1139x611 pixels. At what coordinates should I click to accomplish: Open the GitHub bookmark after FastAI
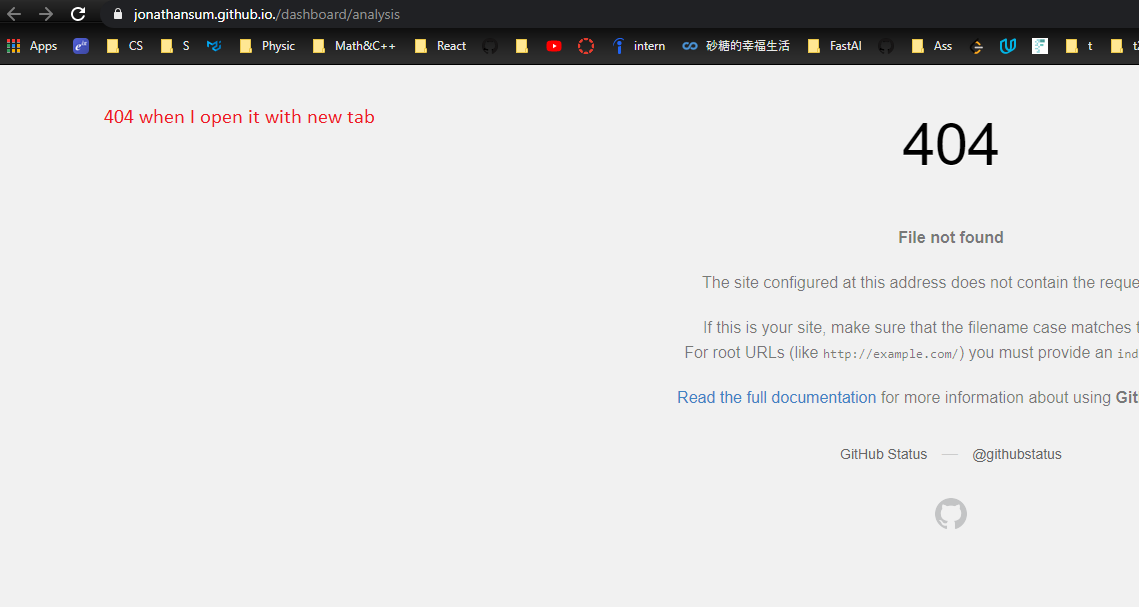[885, 46]
